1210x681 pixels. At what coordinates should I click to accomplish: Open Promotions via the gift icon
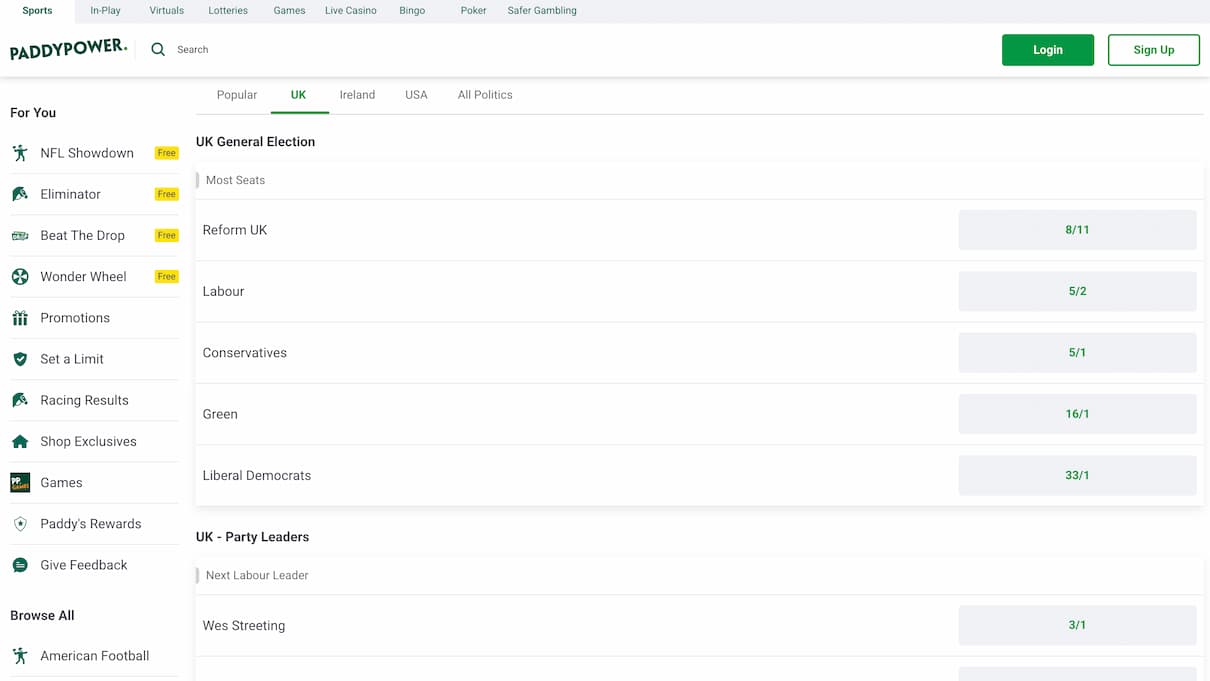(x=20, y=318)
